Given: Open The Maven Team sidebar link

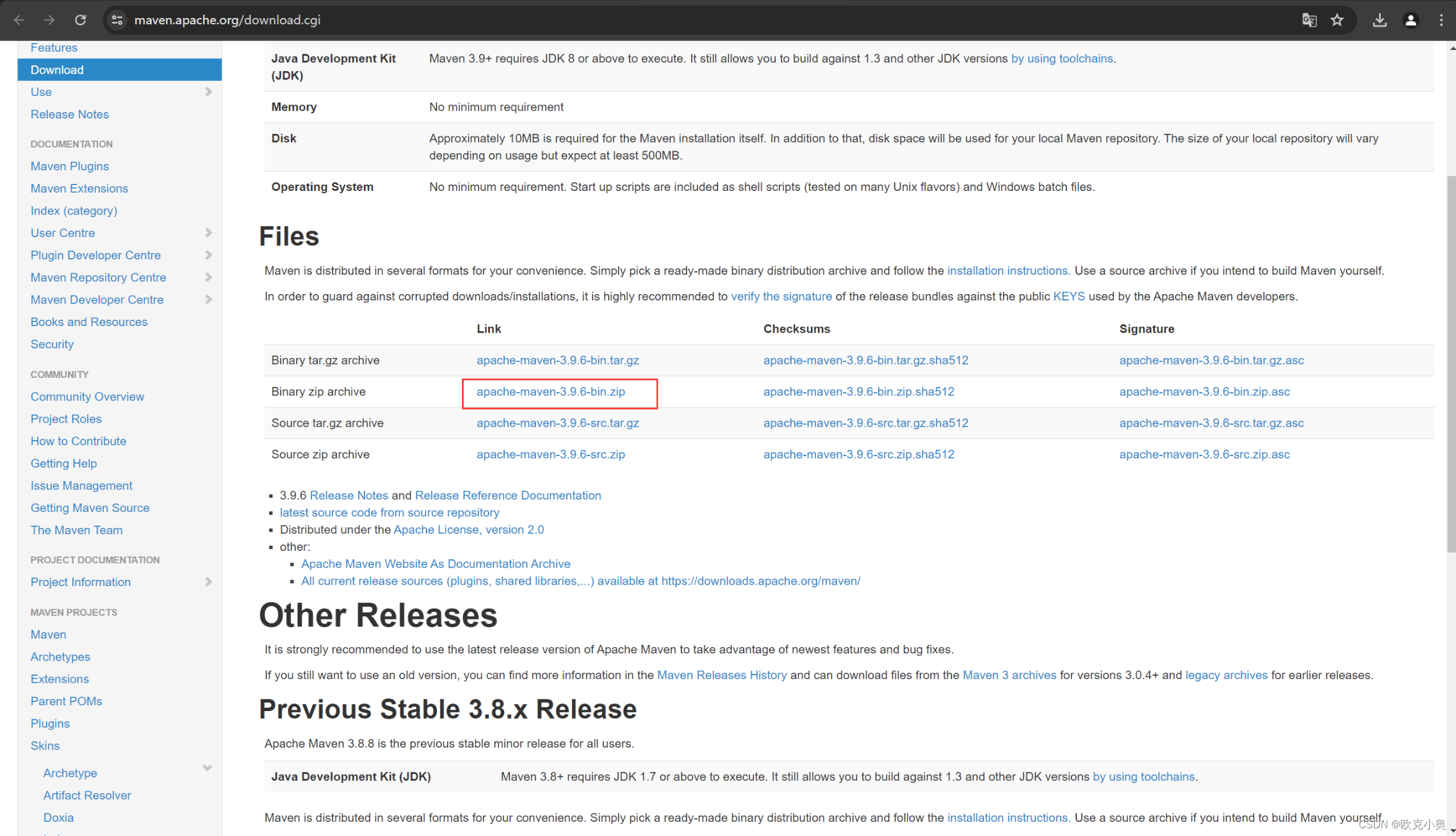Looking at the screenshot, I should [x=76, y=530].
